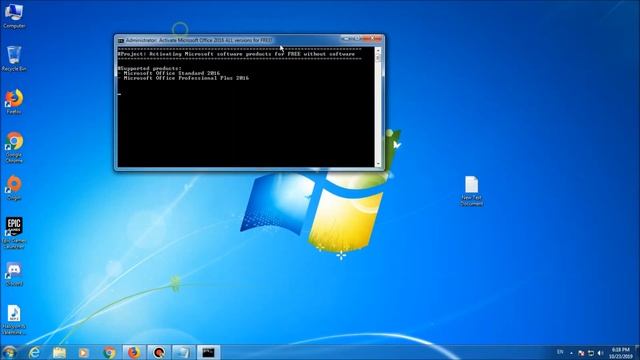Open the EN language bar indicator
640x360 pixels.
pos(560,352)
